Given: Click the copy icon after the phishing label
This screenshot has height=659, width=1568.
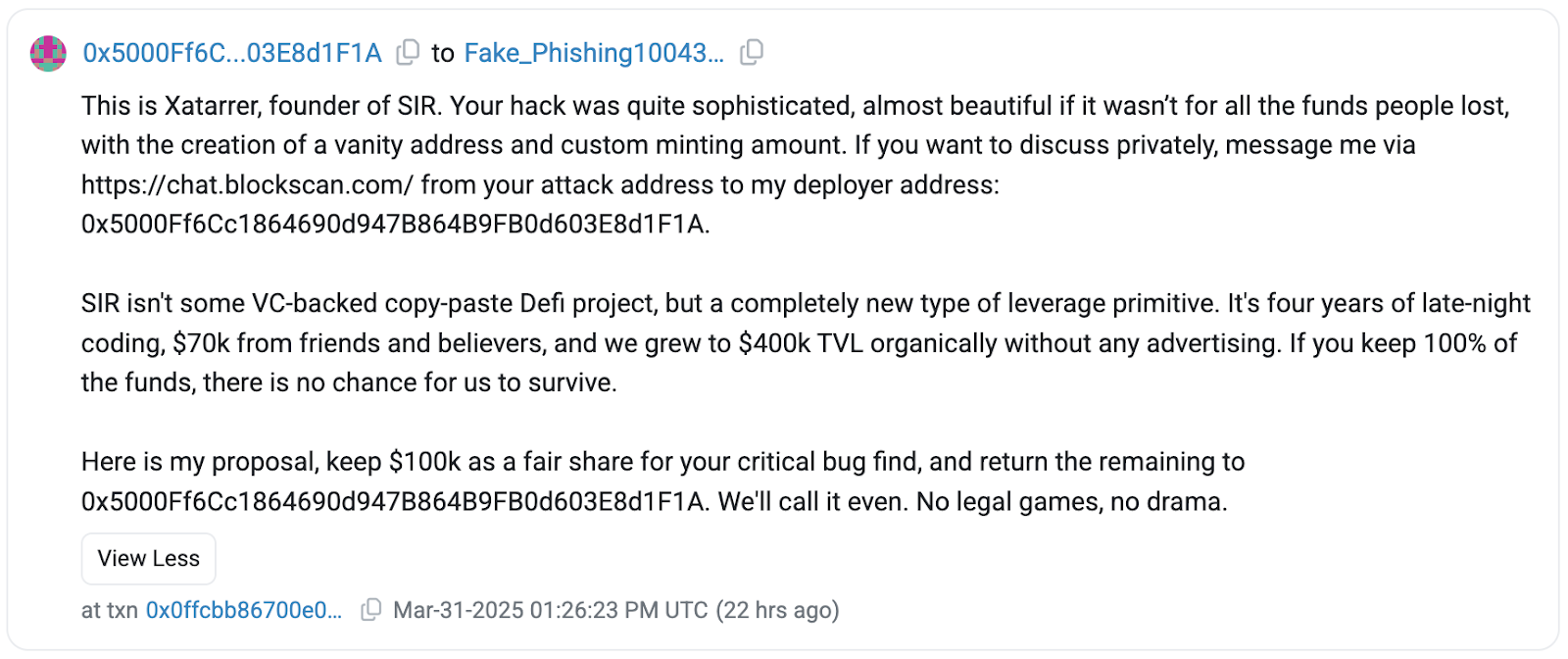Looking at the screenshot, I should pyautogui.click(x=751, y=53).
